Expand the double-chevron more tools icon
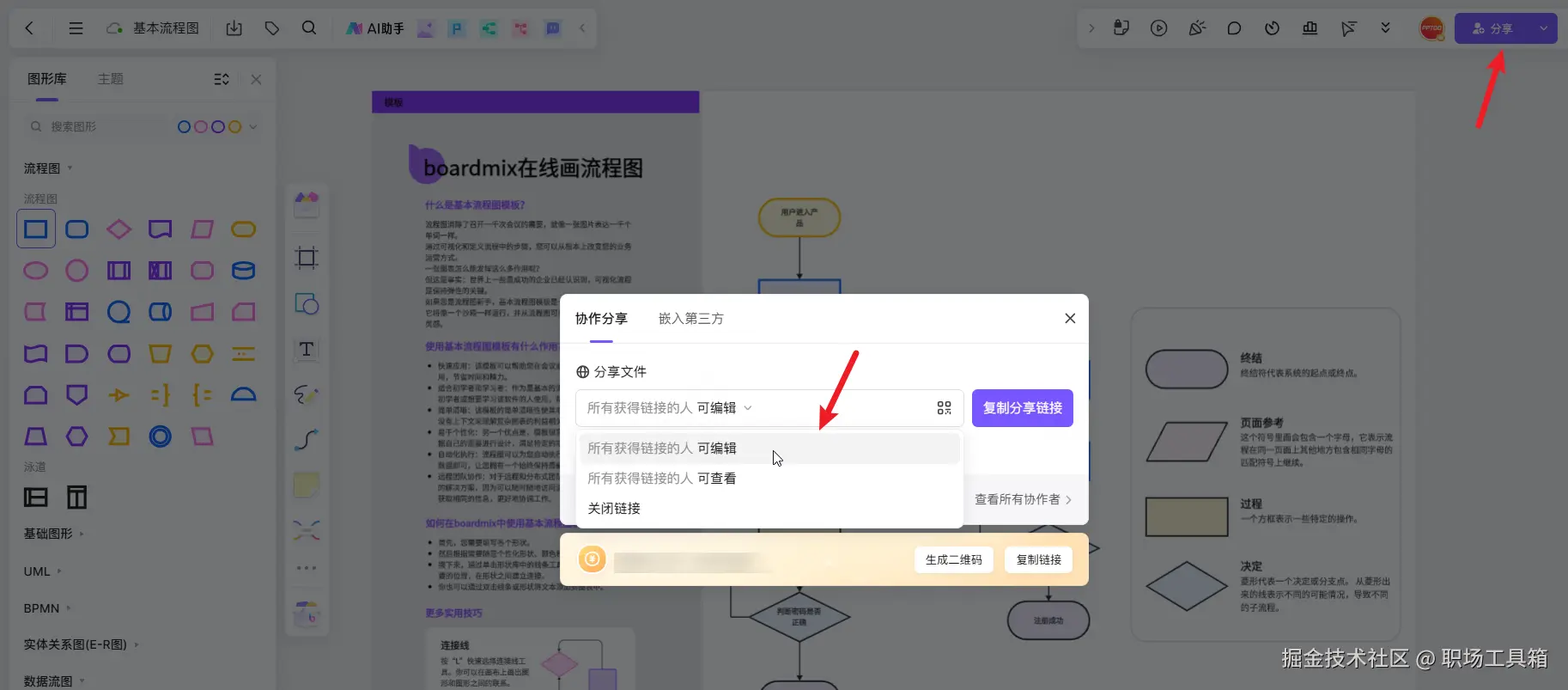Viewport: 1568px width, 690px height. 1385,28
